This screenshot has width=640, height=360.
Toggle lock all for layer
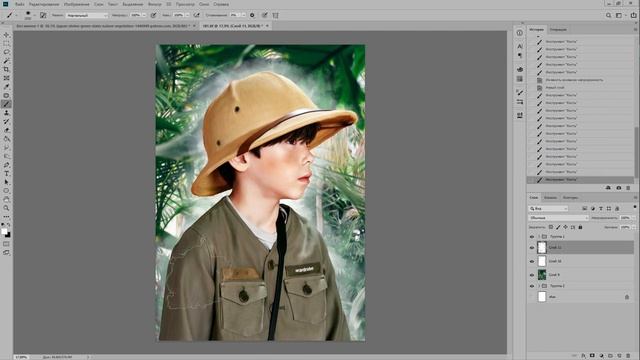[580, 227]
